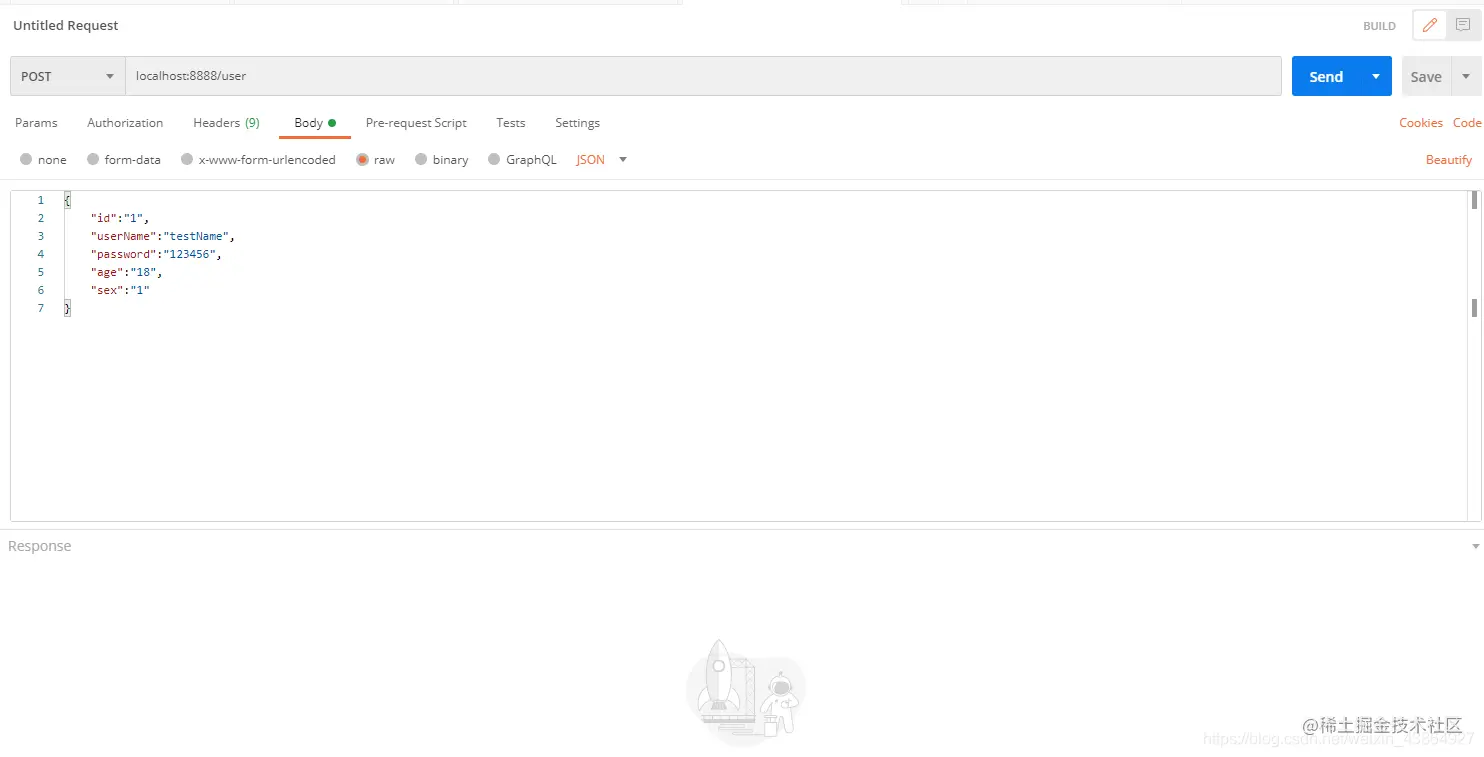This screenshot has width=1484, height=757.
Task: Click the "id":"1" line in the body
Action: point(120,218)
